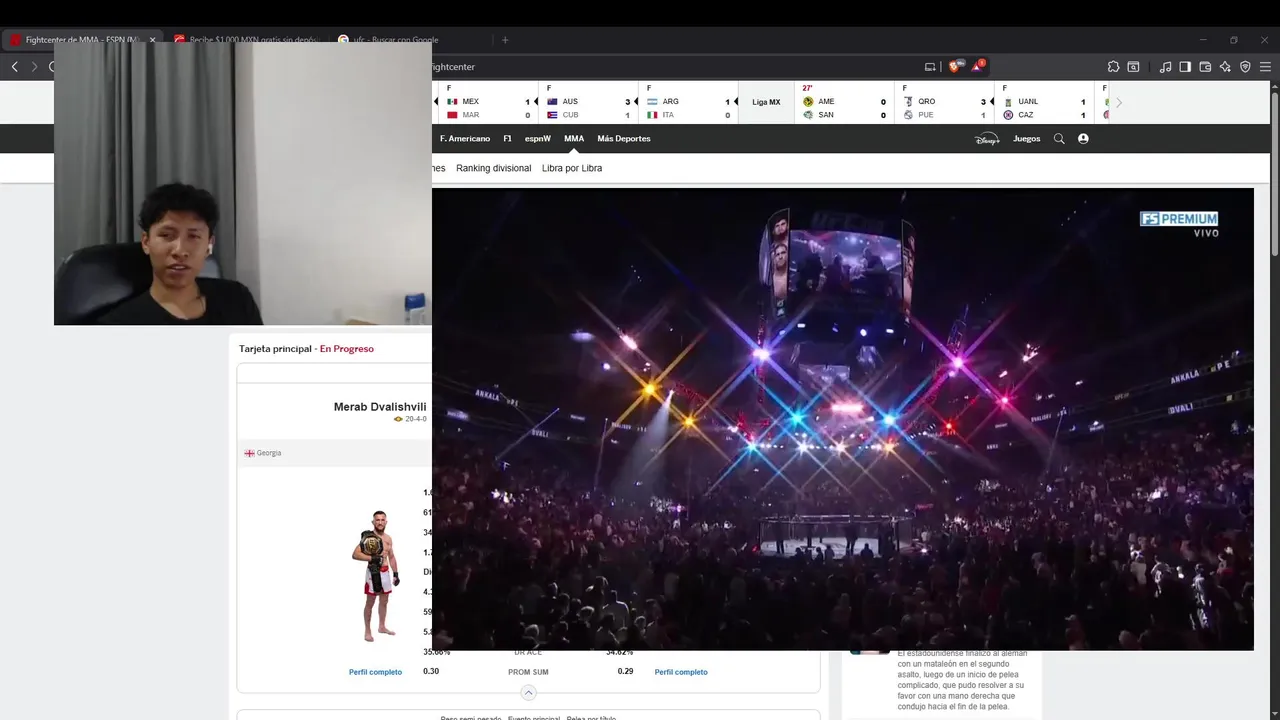The width and height of the screenshot is (1280, 720).
Task: Open Merab Dvalishvili's Perfil completo link
Action: click(x=375, y=672)
